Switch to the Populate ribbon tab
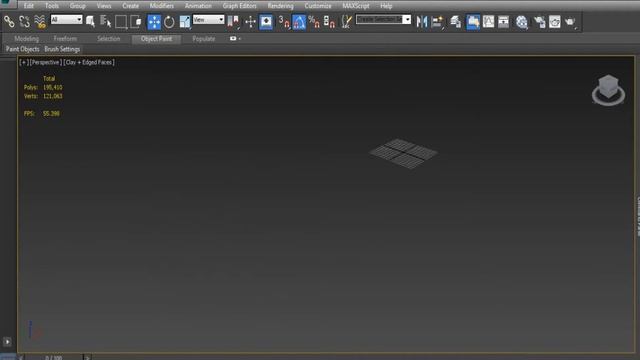 coord(204,39)
